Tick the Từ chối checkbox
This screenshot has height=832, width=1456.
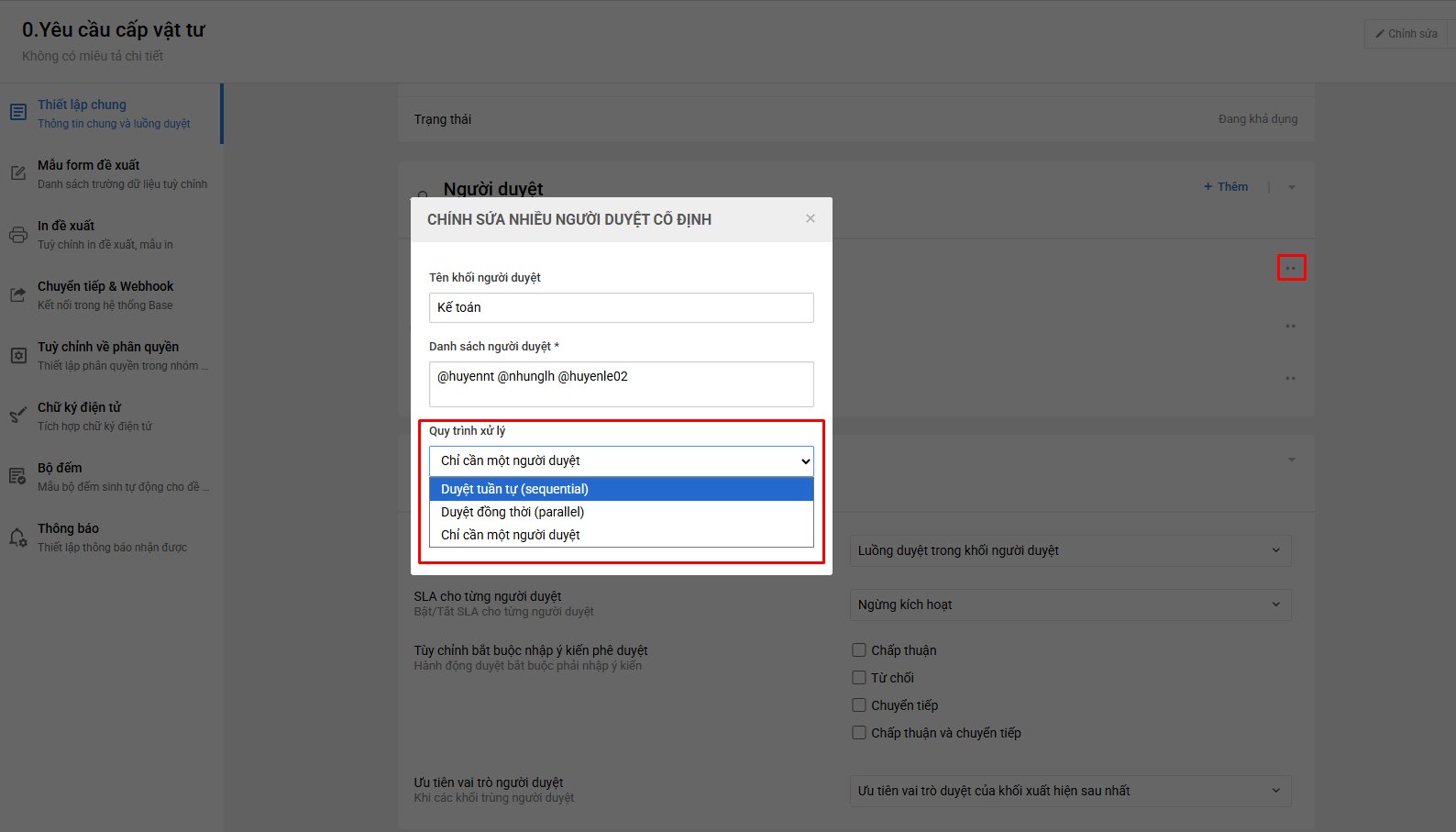[x=859, y=678]
